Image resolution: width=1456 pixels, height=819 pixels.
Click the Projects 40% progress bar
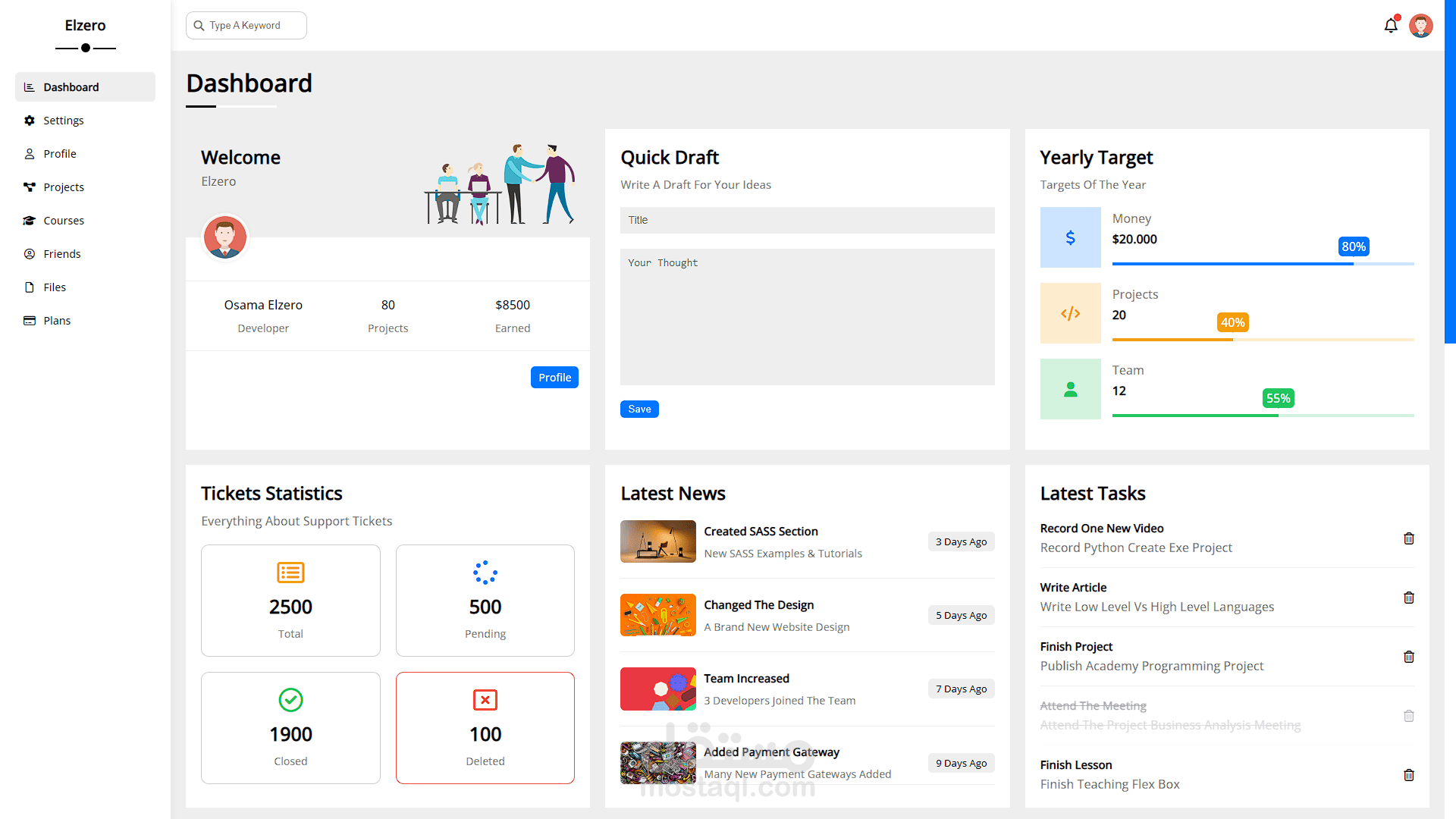click(1263, 340)
